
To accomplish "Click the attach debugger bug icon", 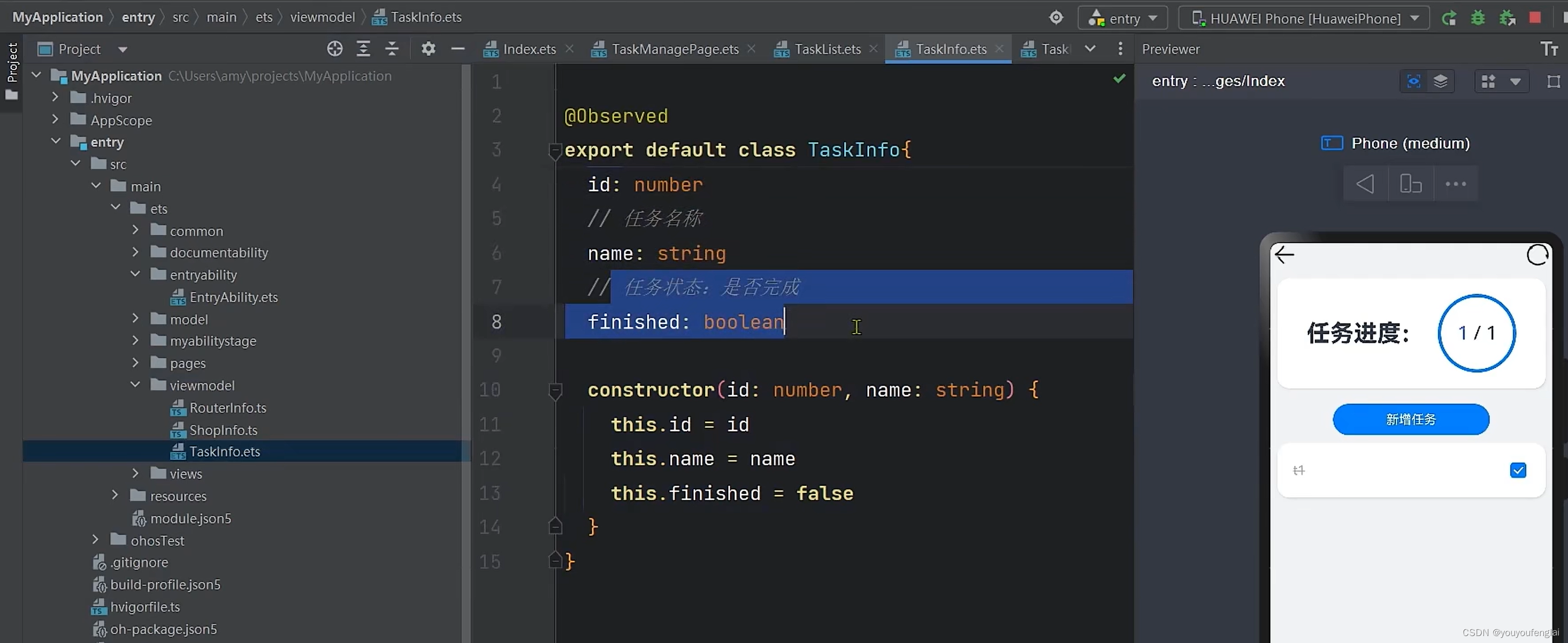I will [1507, 18].
